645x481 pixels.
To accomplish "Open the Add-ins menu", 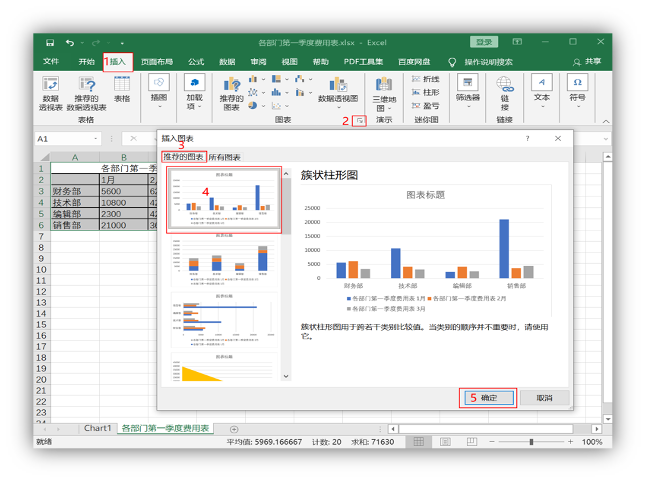I will tap(195, 91).
